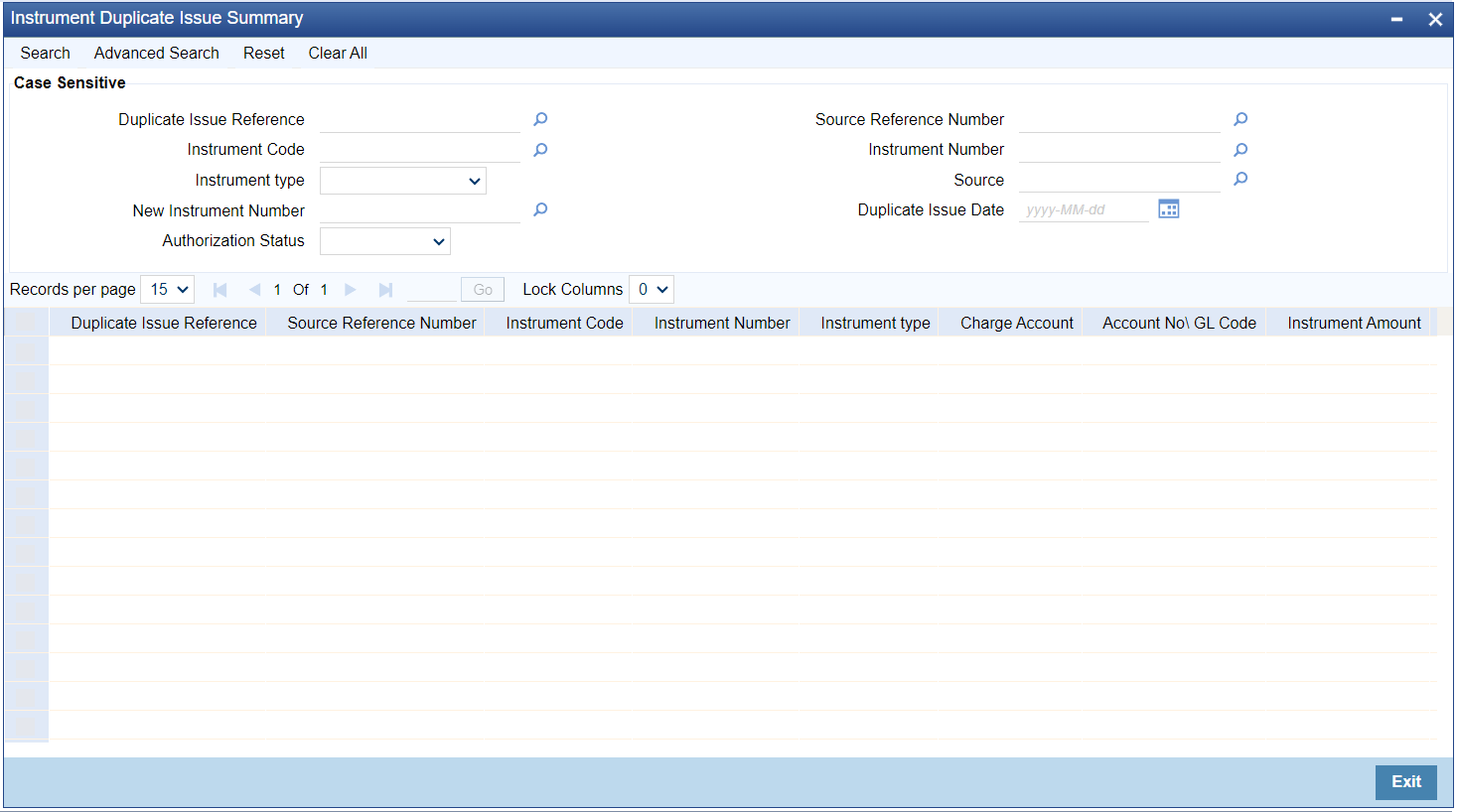Click Reset in the toolbar

[264, 54]
